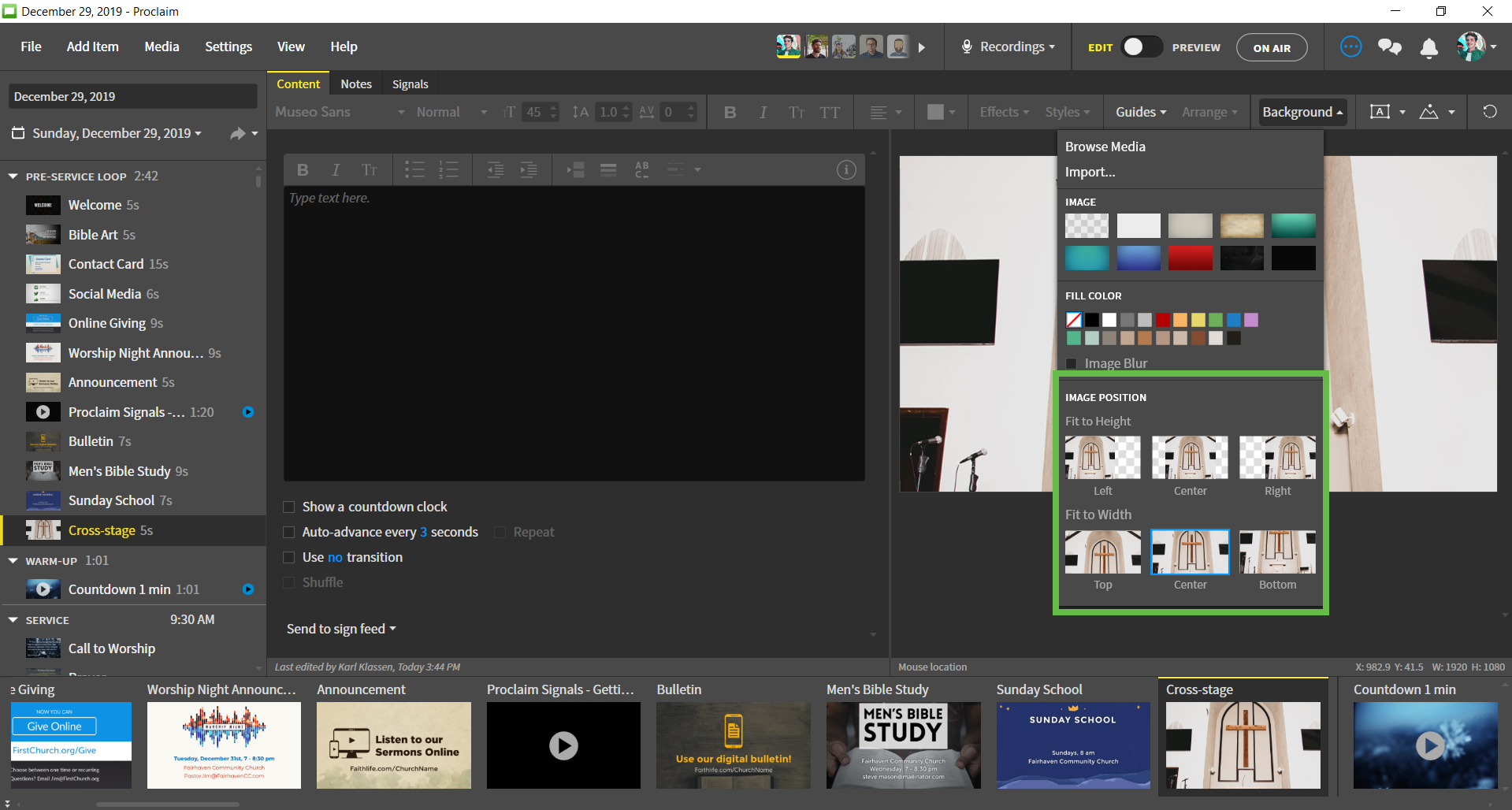Screen dimensions: 1512x810
Task: Enable Show a countdown clock checkbox
Action: point(289,507)
